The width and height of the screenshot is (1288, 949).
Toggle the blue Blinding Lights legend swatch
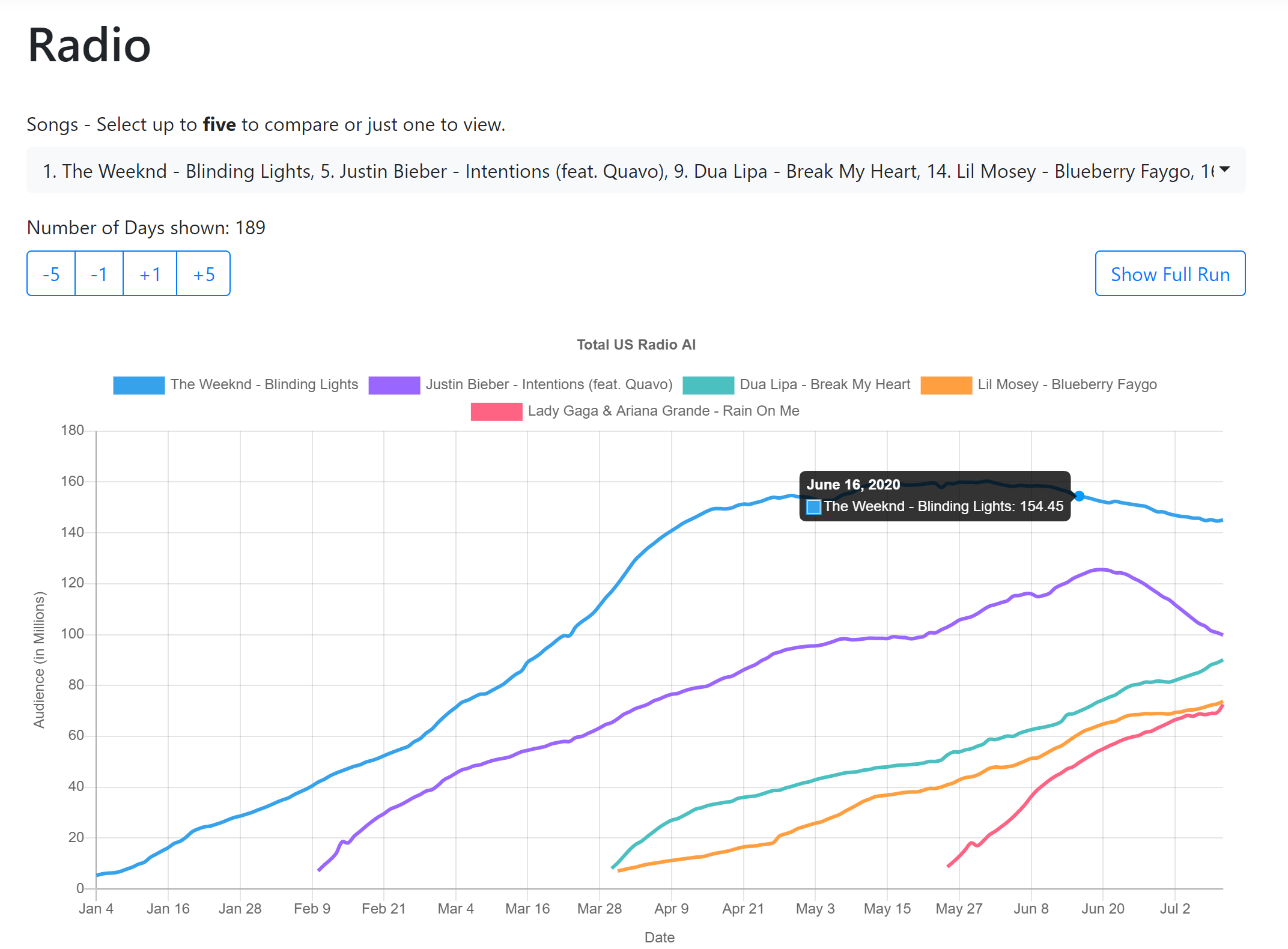139,385
